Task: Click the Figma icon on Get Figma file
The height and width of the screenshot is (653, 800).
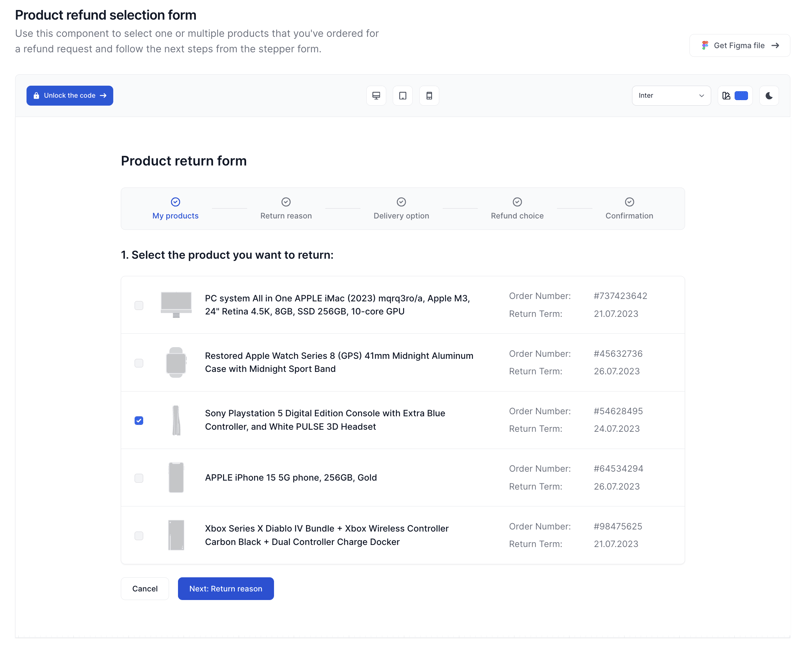Action: [x=702, y=45]
